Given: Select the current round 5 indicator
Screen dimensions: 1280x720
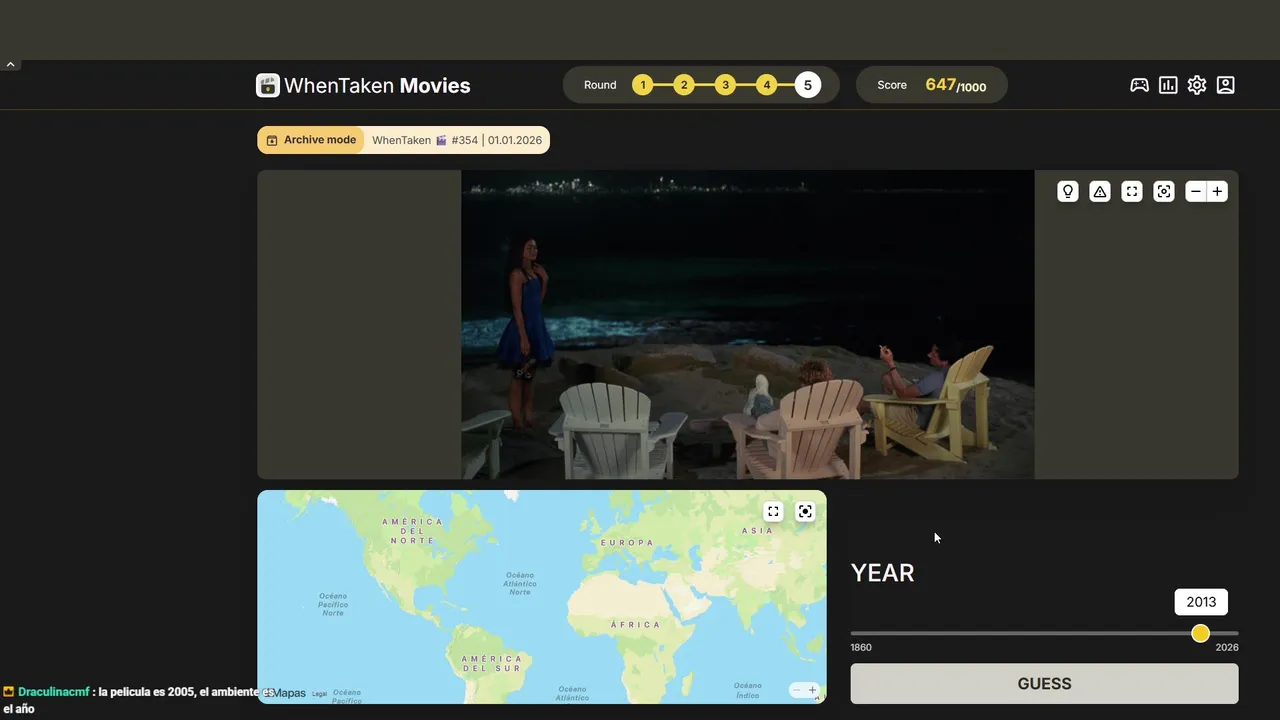Looking at the screenshot, I should pos(808,85).
